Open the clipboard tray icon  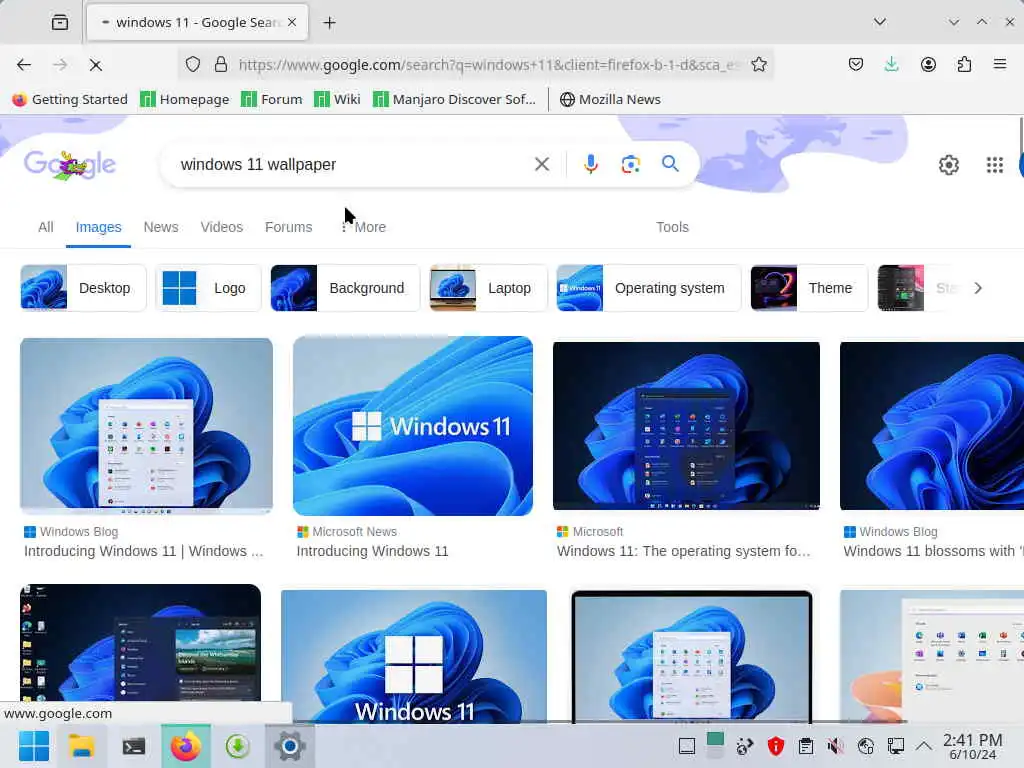click(806, 746)
